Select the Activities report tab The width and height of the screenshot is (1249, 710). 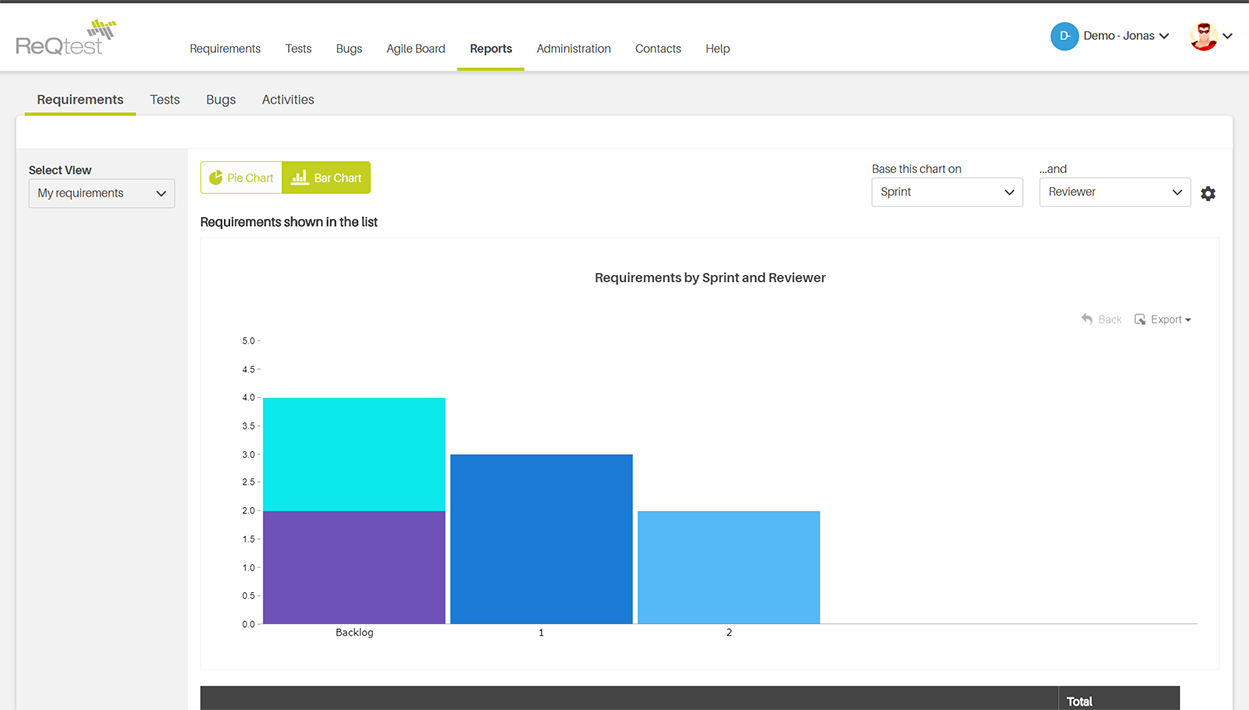click(x=288, y=100)
